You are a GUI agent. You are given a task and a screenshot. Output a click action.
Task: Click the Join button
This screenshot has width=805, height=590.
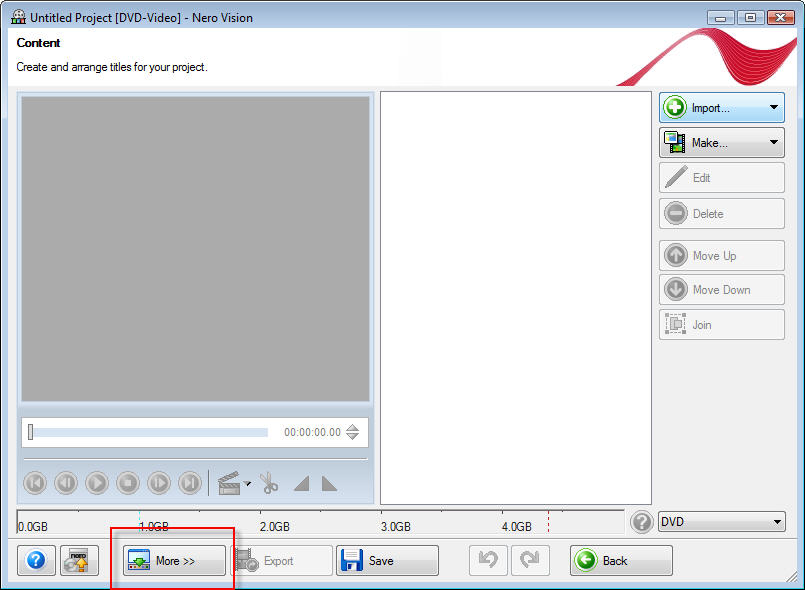[721, 325]
